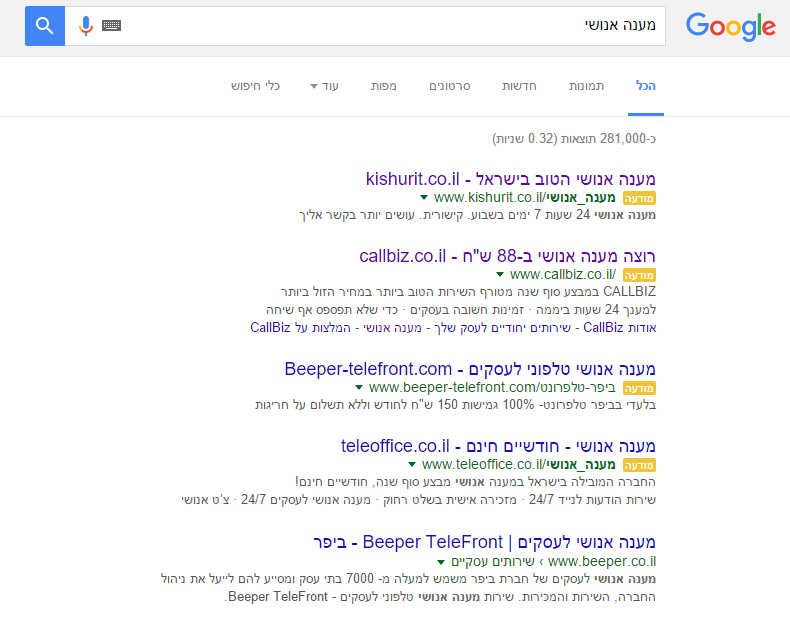The width and height of the screenshot is (790, 619).
Task: Switch to the סרטונים tab
Action: [450, 86]
